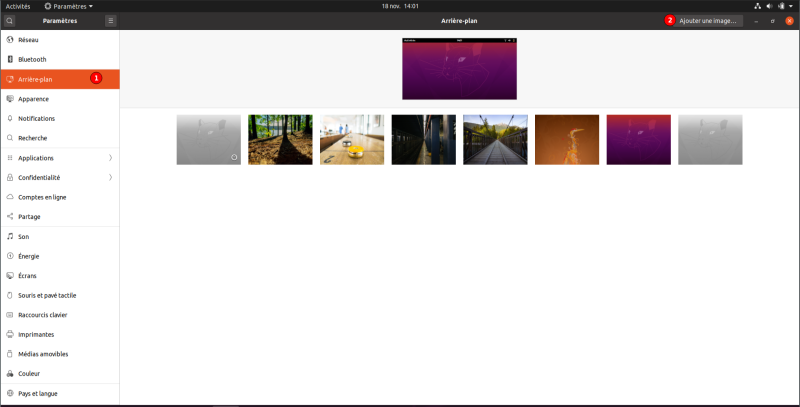Click the Applications grid icon
This screenshot has height=407, width=800.
[x=10, y=158]
